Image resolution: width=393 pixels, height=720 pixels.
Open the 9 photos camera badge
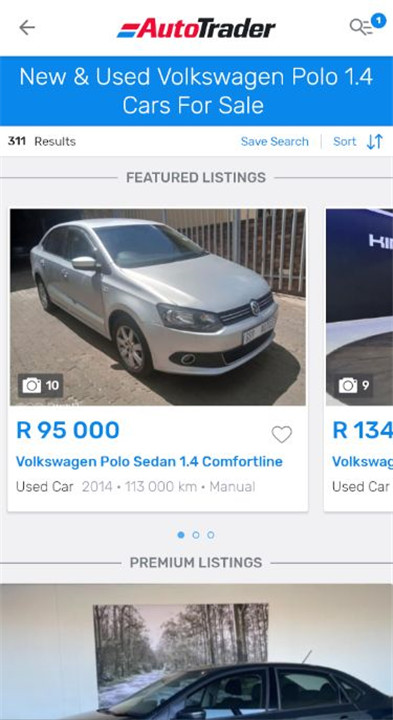pyautogui.click(x=354, y=386)
